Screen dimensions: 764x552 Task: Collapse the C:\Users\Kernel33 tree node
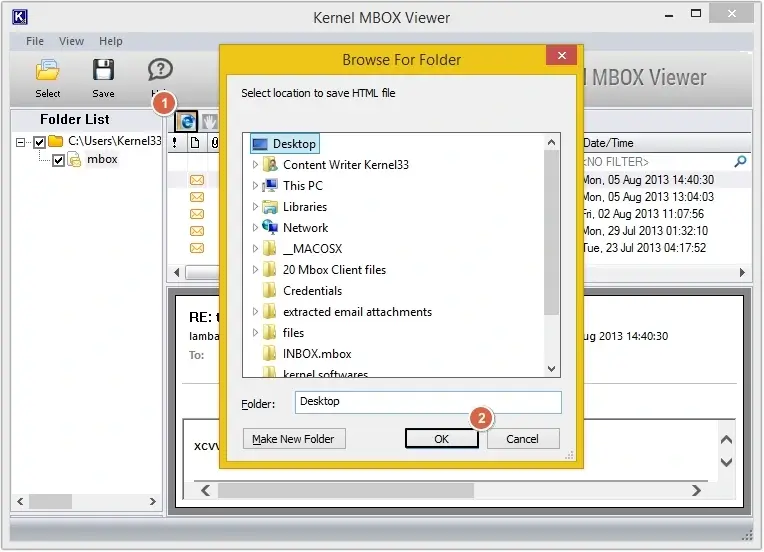[x=20, y=142]
